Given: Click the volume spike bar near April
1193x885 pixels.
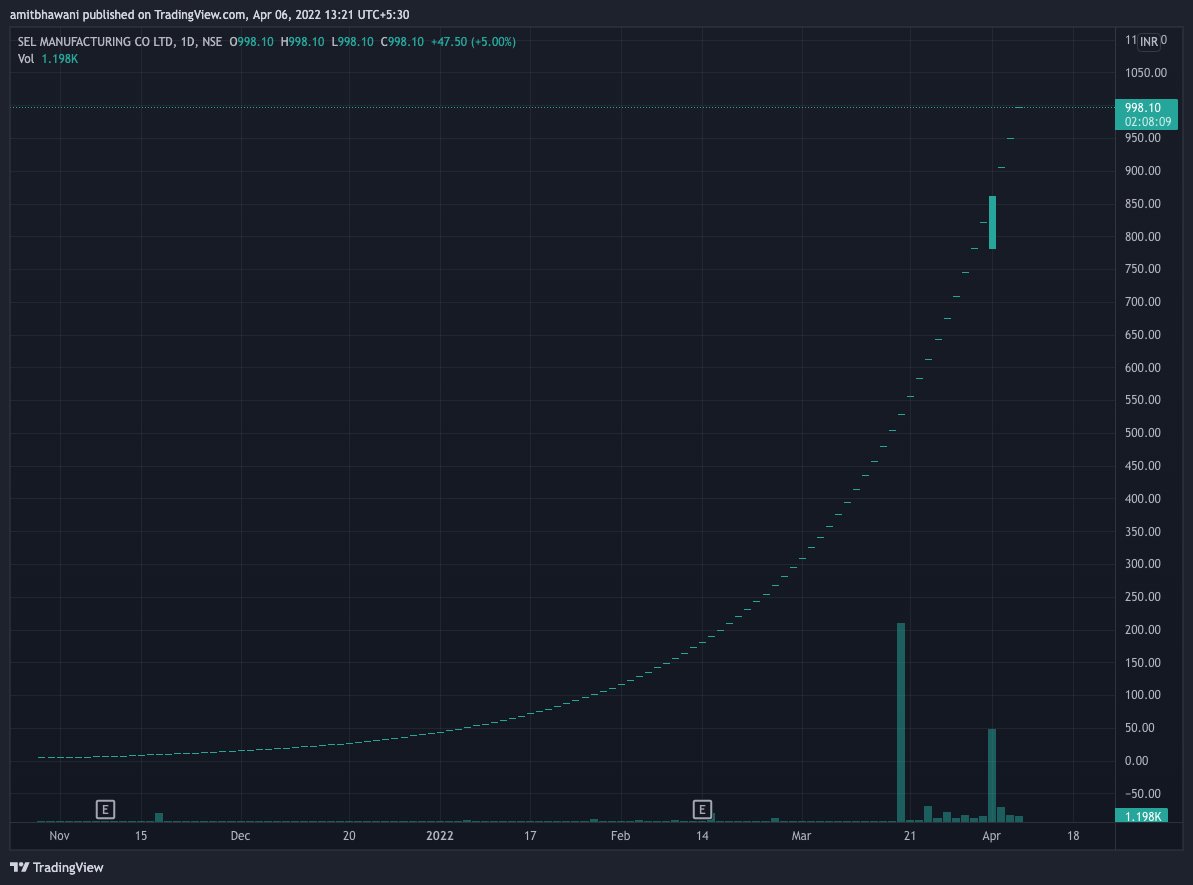Looking at the screenshot, I should pos(992,775).
